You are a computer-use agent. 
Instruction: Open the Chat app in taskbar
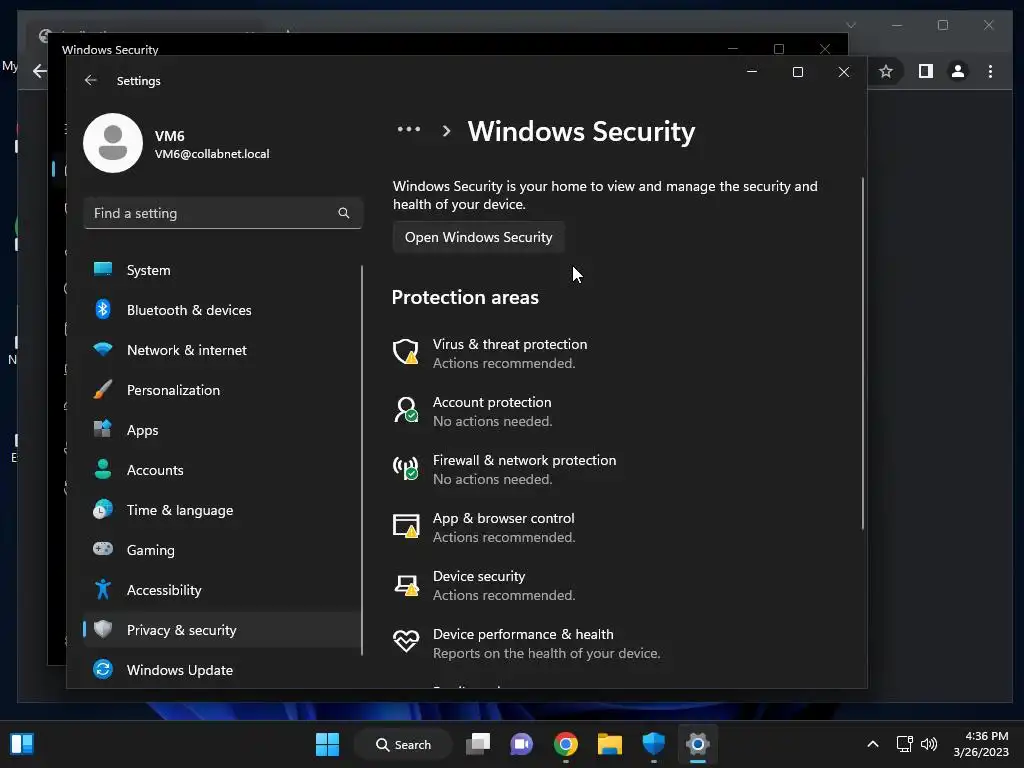tap(521, 744)
